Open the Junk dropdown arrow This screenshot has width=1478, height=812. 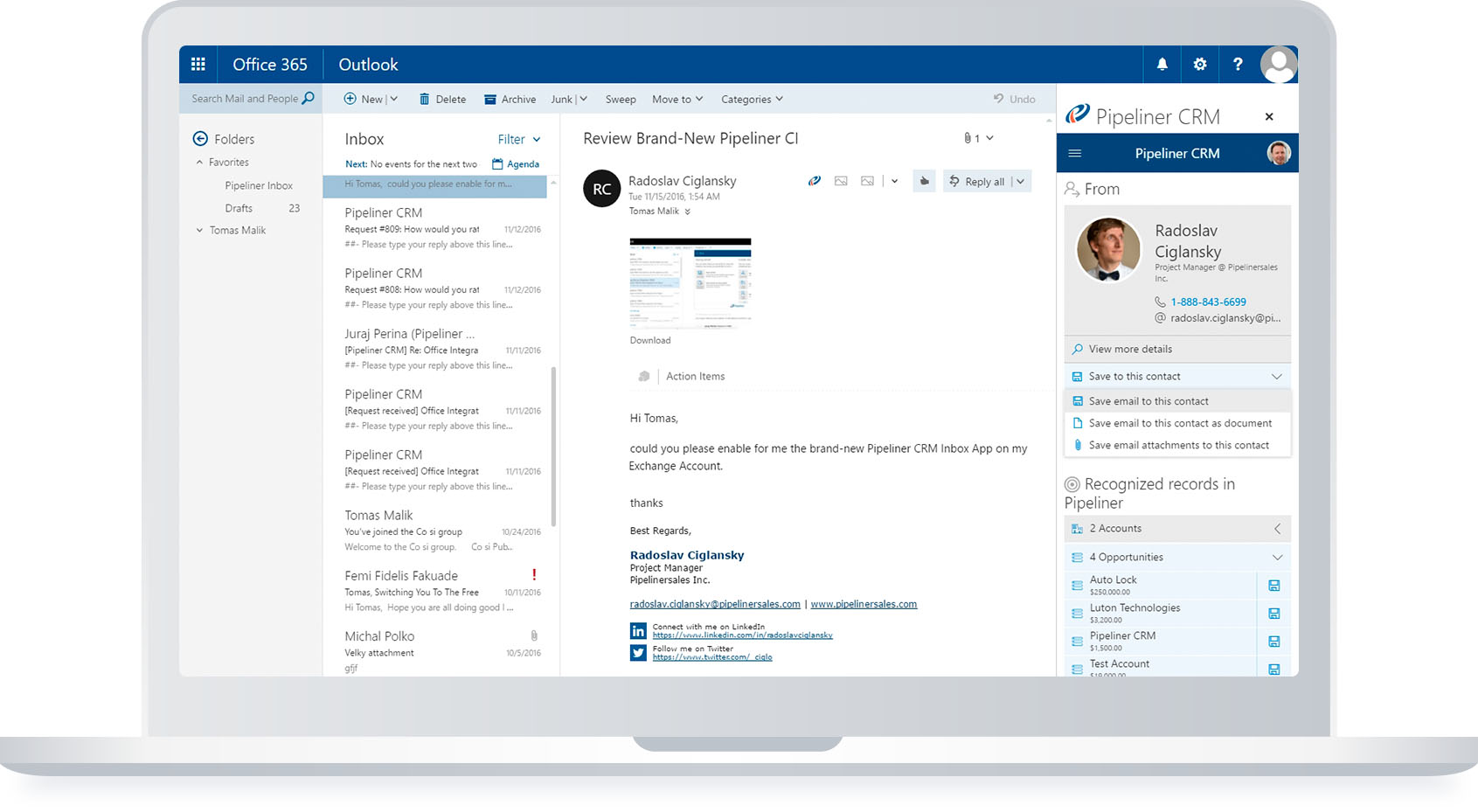tap(583, 99)
